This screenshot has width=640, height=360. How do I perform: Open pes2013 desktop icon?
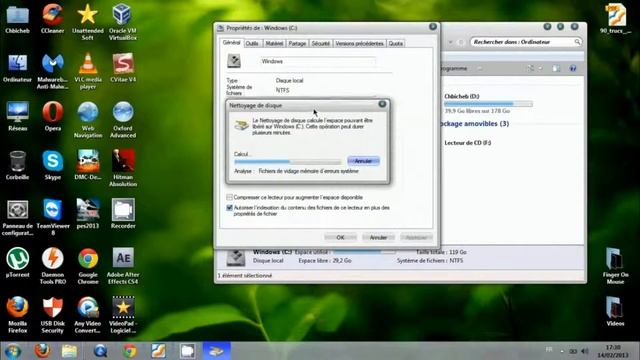click(87, 213)
